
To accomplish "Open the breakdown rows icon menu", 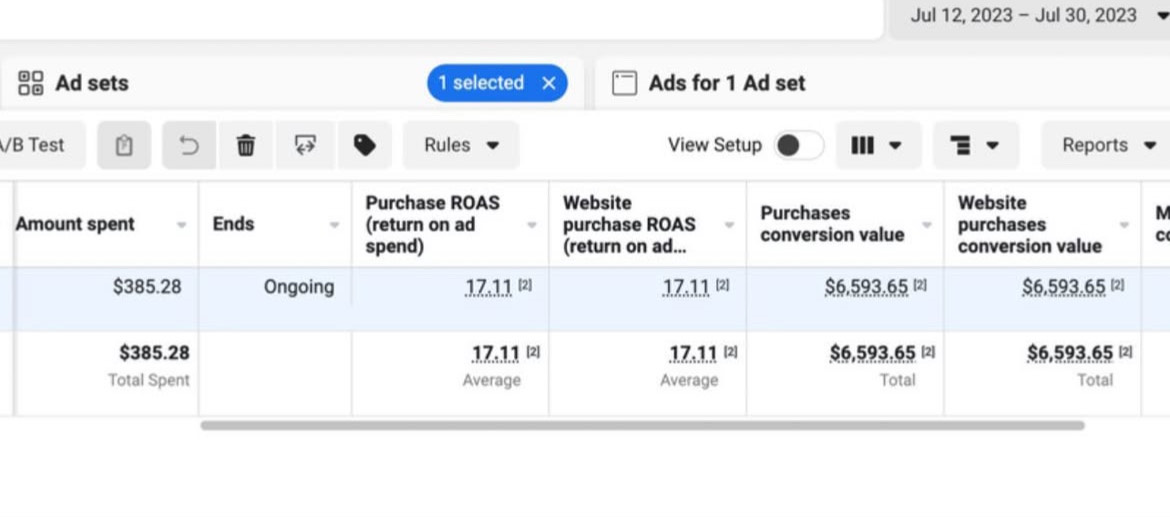I will 975,146.
